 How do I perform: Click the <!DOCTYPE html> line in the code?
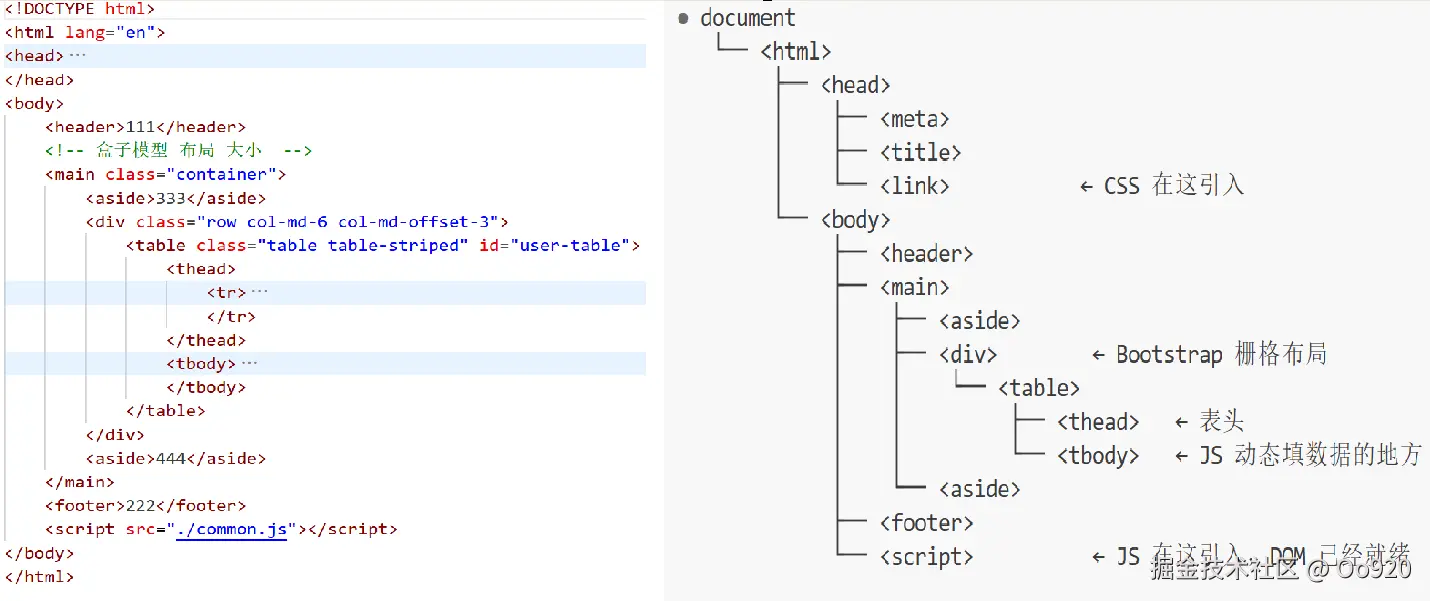click(x=80, y=9)
